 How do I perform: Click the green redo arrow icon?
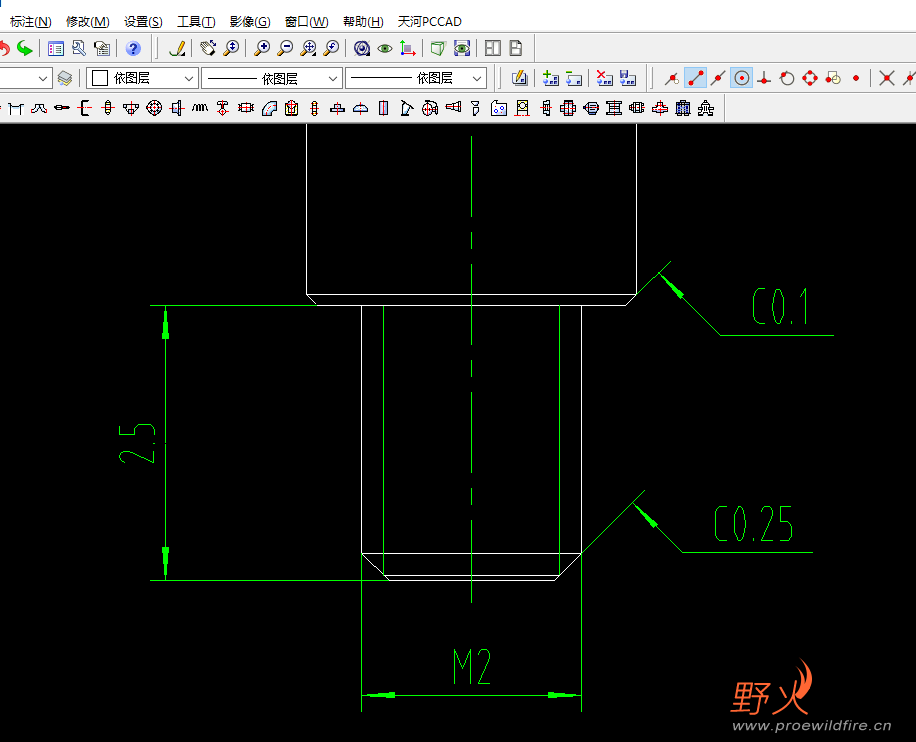click(x=25, y=48)
